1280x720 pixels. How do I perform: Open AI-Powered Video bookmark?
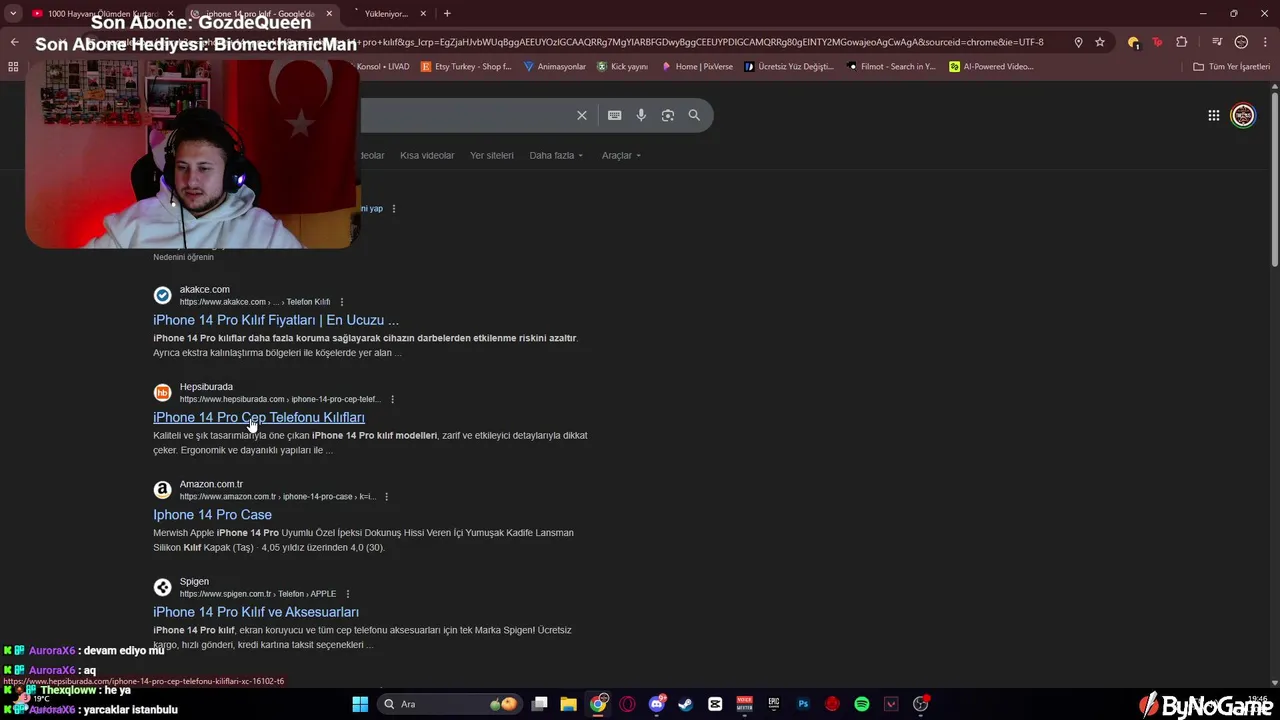click(992, 67)
